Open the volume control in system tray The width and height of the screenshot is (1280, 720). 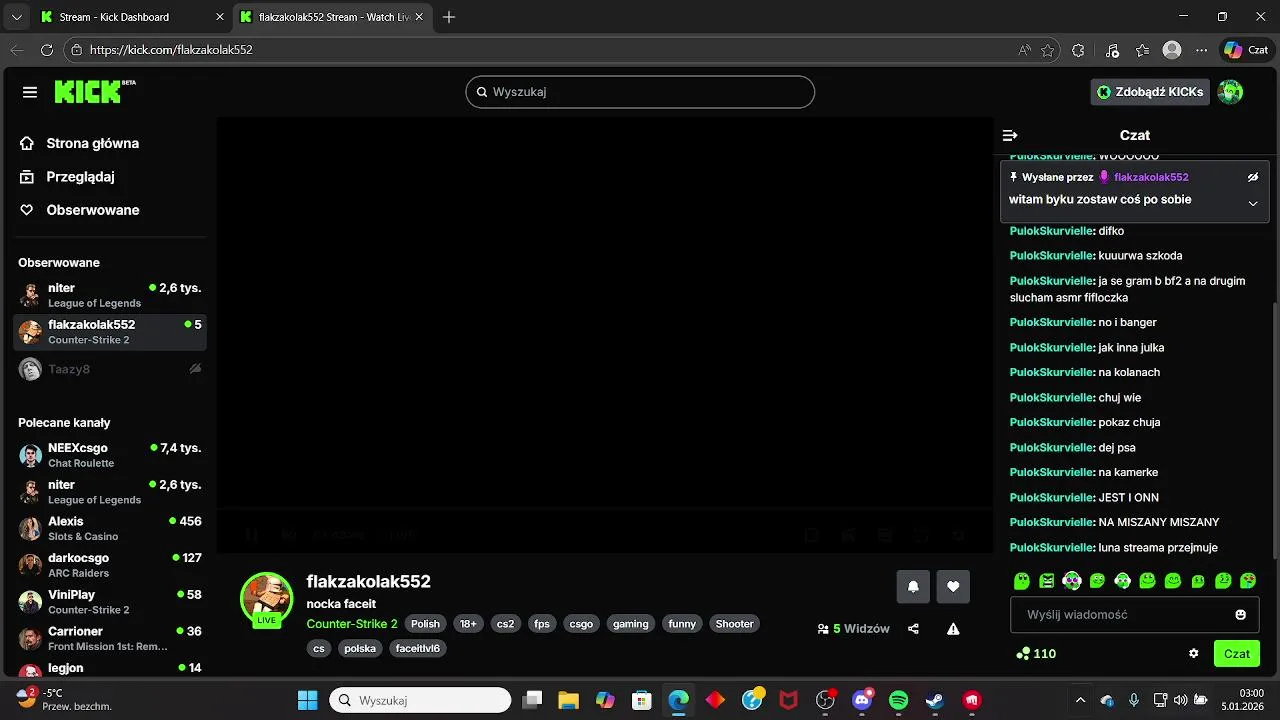click(x=1181, y=700)
